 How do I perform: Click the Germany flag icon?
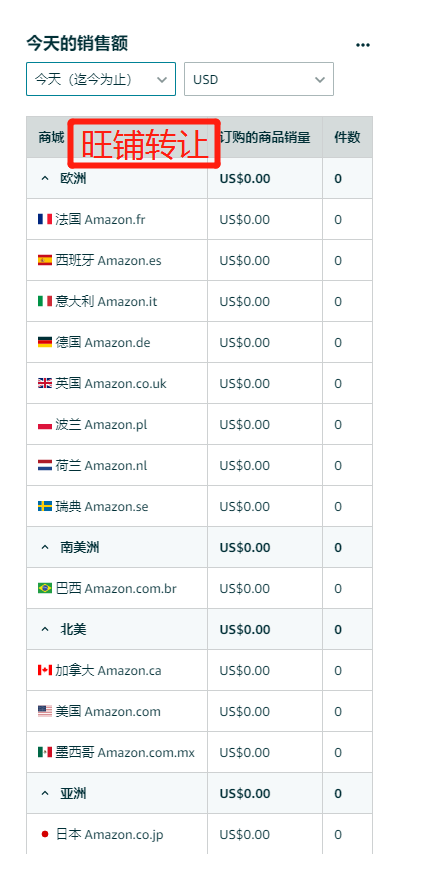[x=45, y=342]
